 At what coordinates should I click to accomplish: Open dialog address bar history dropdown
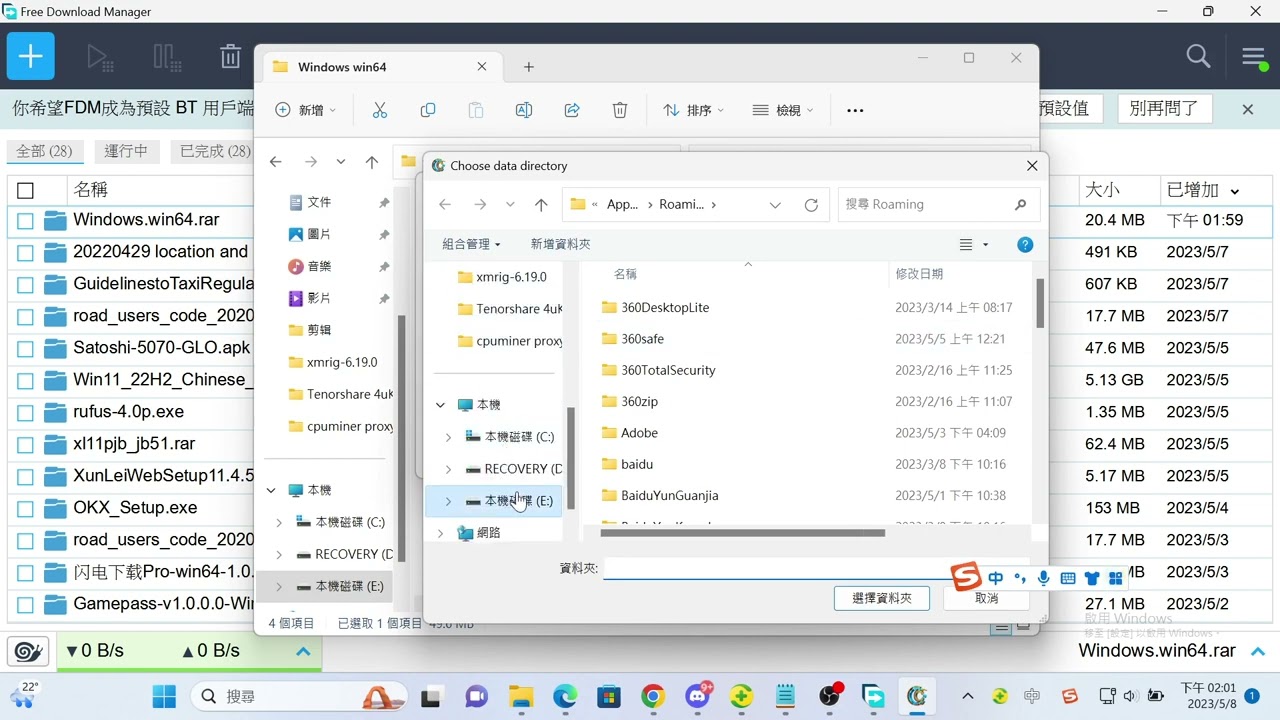click(775, 205)
